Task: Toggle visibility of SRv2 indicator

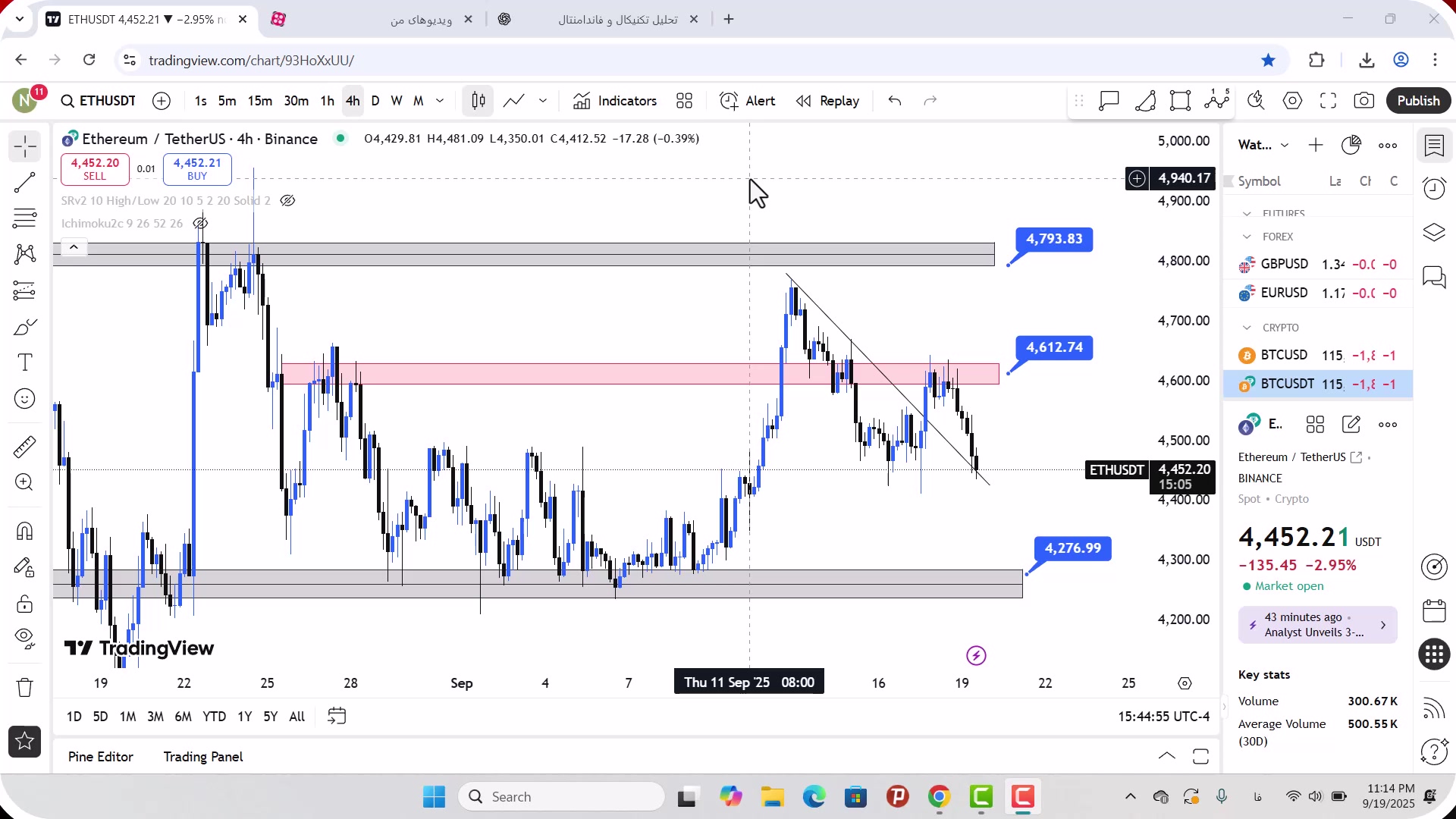Action: point(287,201)
